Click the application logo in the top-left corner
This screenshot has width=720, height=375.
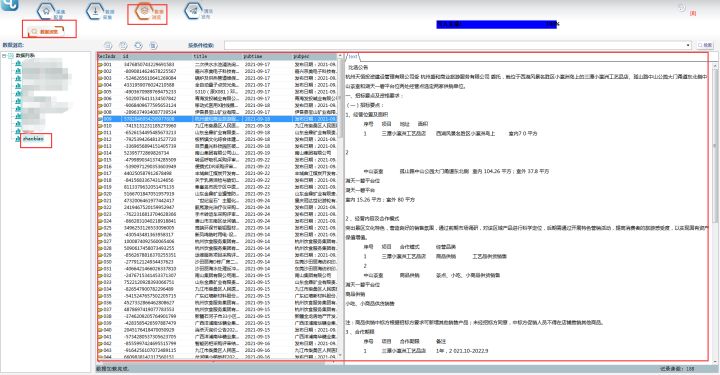coord(9,5)
